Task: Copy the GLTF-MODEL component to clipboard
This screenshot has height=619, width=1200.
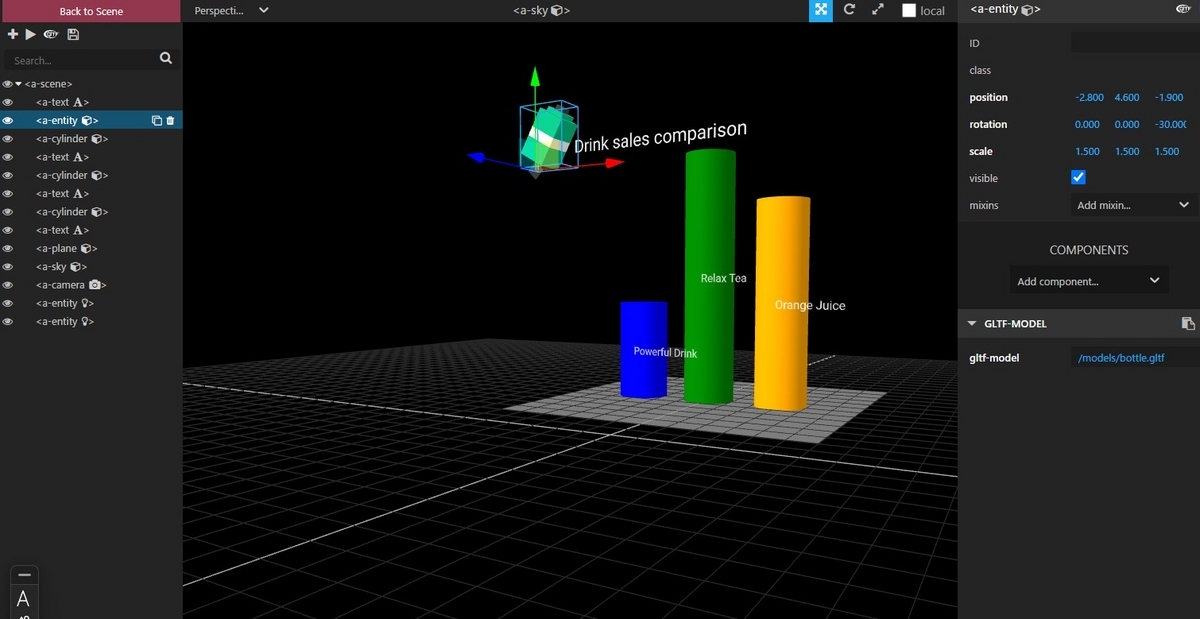Action: [1187, 324]
